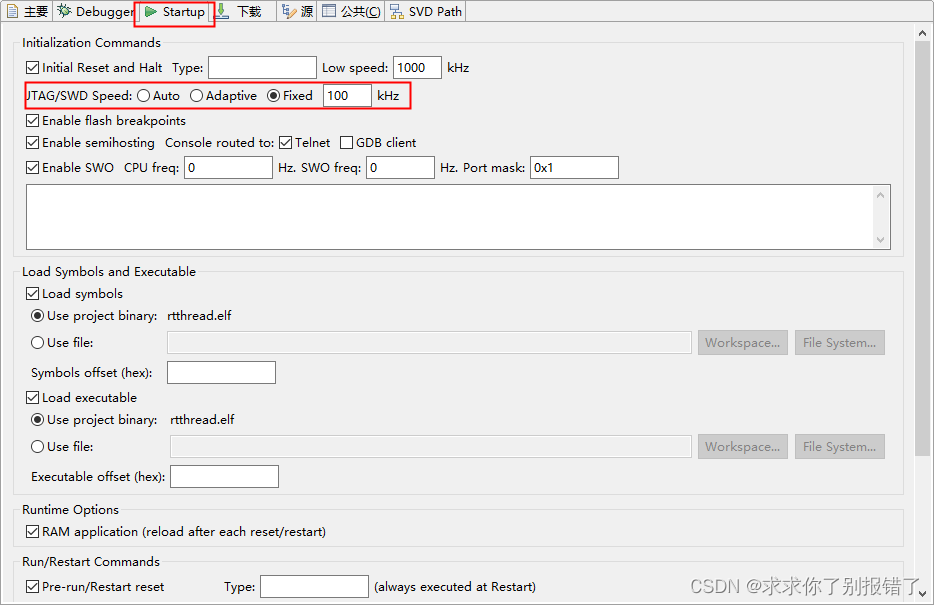The image size is (934, 605).
Task: Click Workspace... in Load Symbols section
Action: [742, 342]
